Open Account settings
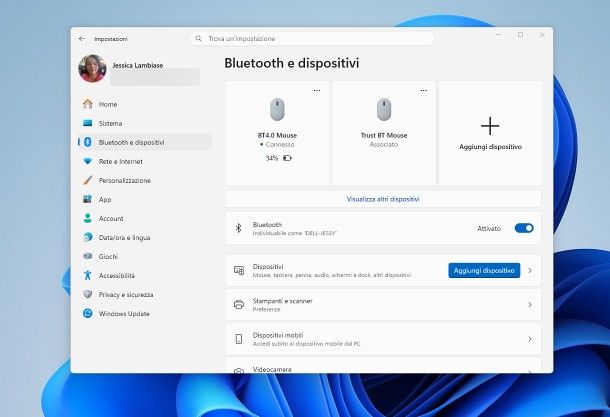610x417 pixels. pyautogui.click(x=145, y=219)
